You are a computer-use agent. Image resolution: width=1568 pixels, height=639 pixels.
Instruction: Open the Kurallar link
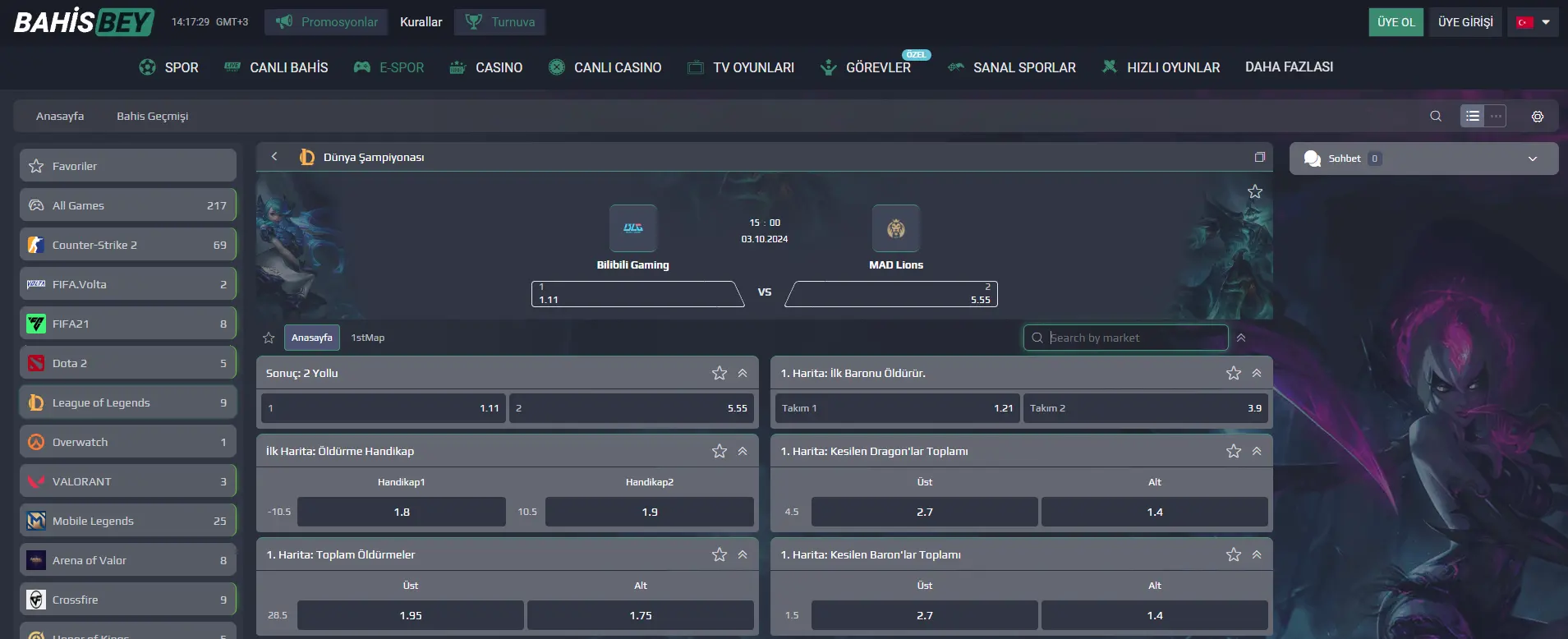421,22
